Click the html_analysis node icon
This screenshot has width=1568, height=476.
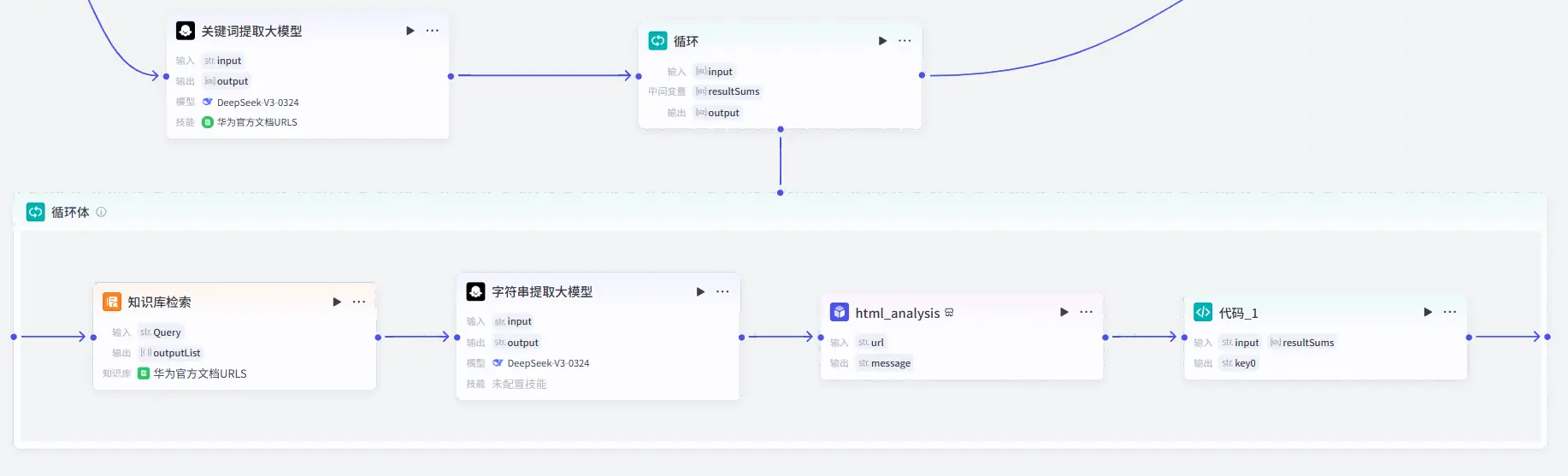(x=840, y=313)
